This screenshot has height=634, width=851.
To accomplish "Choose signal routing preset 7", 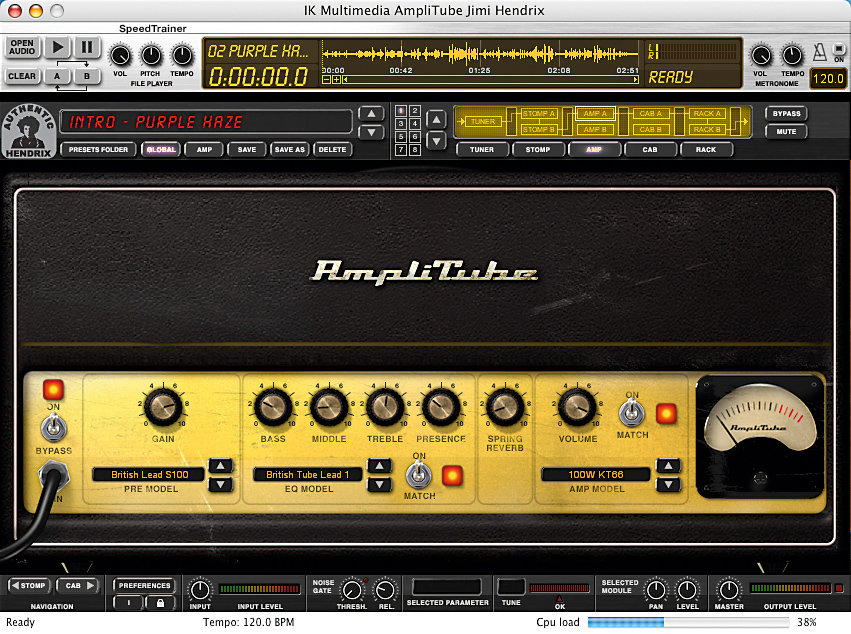I will (x=401, y=150).
